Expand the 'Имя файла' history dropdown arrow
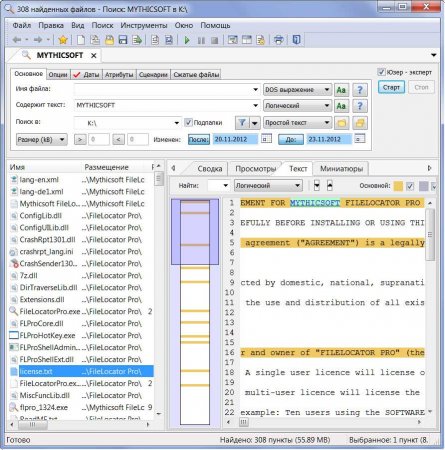 click(x=255, y=90)
